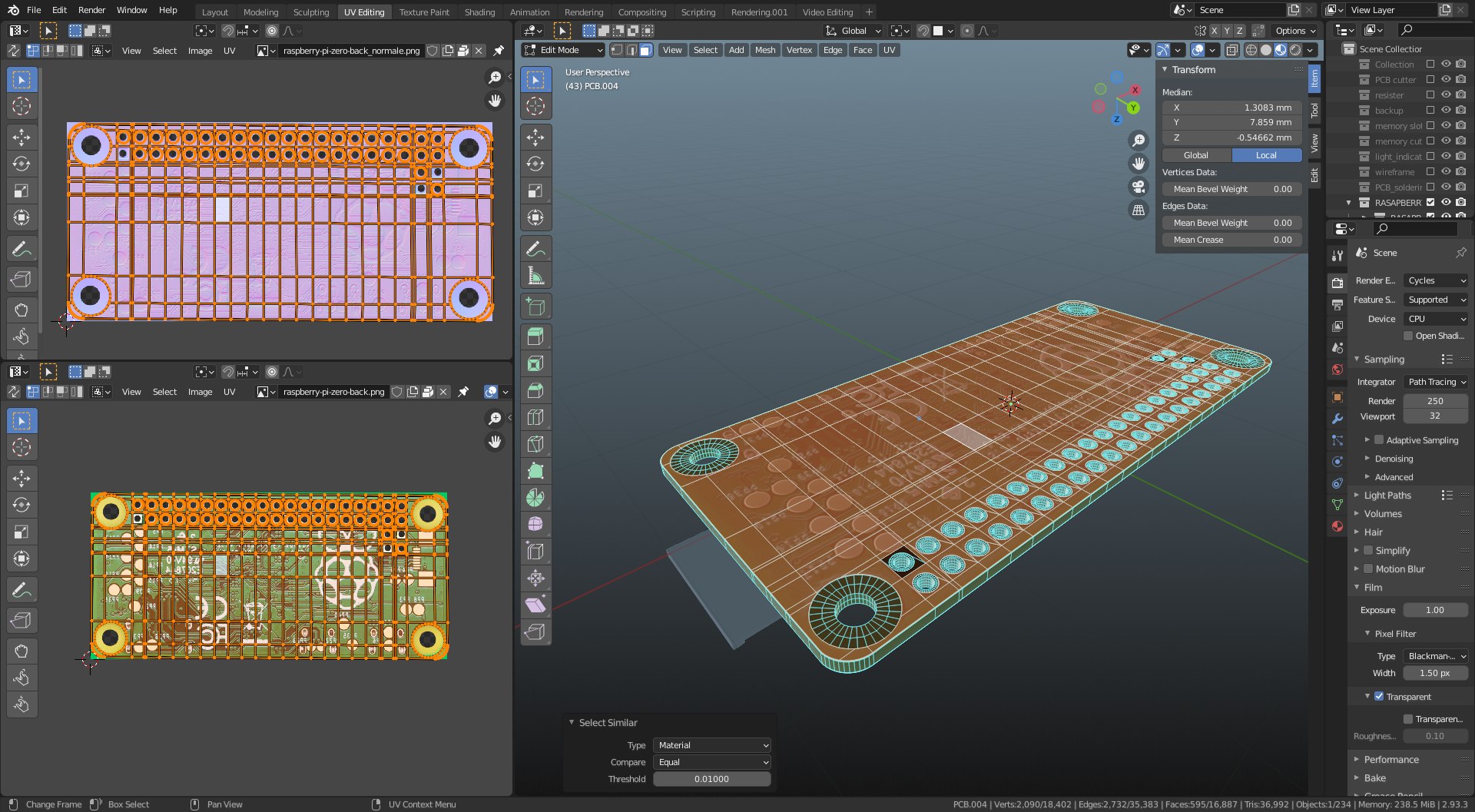Enable vertex select mode
Screen dimensions: 1475x812
(617, 50)
